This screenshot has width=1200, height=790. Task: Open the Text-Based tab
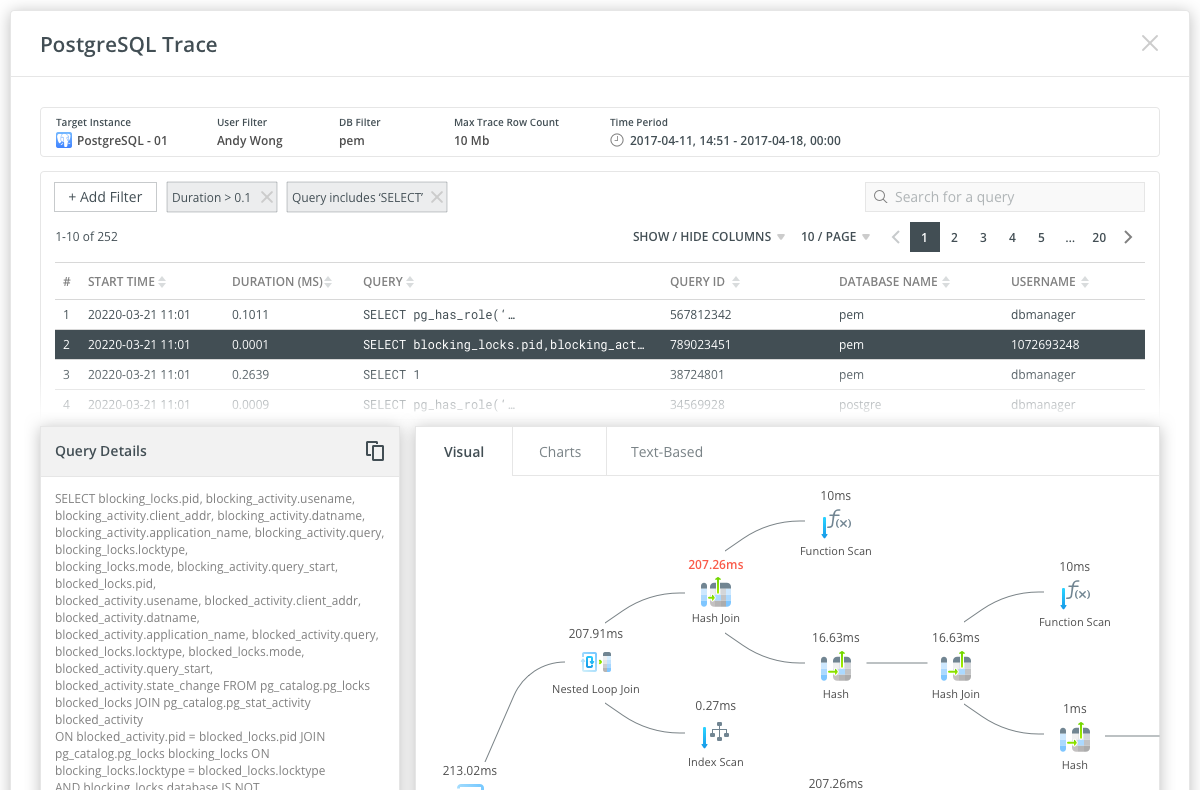666,452
